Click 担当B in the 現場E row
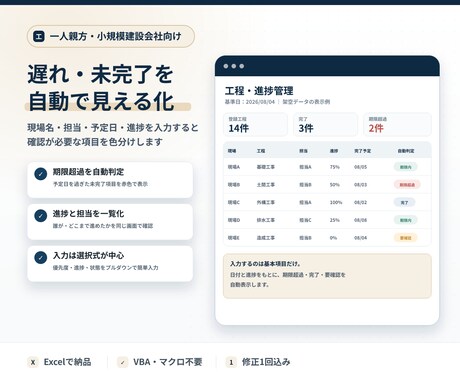The image size is (460, 380). 305,238
